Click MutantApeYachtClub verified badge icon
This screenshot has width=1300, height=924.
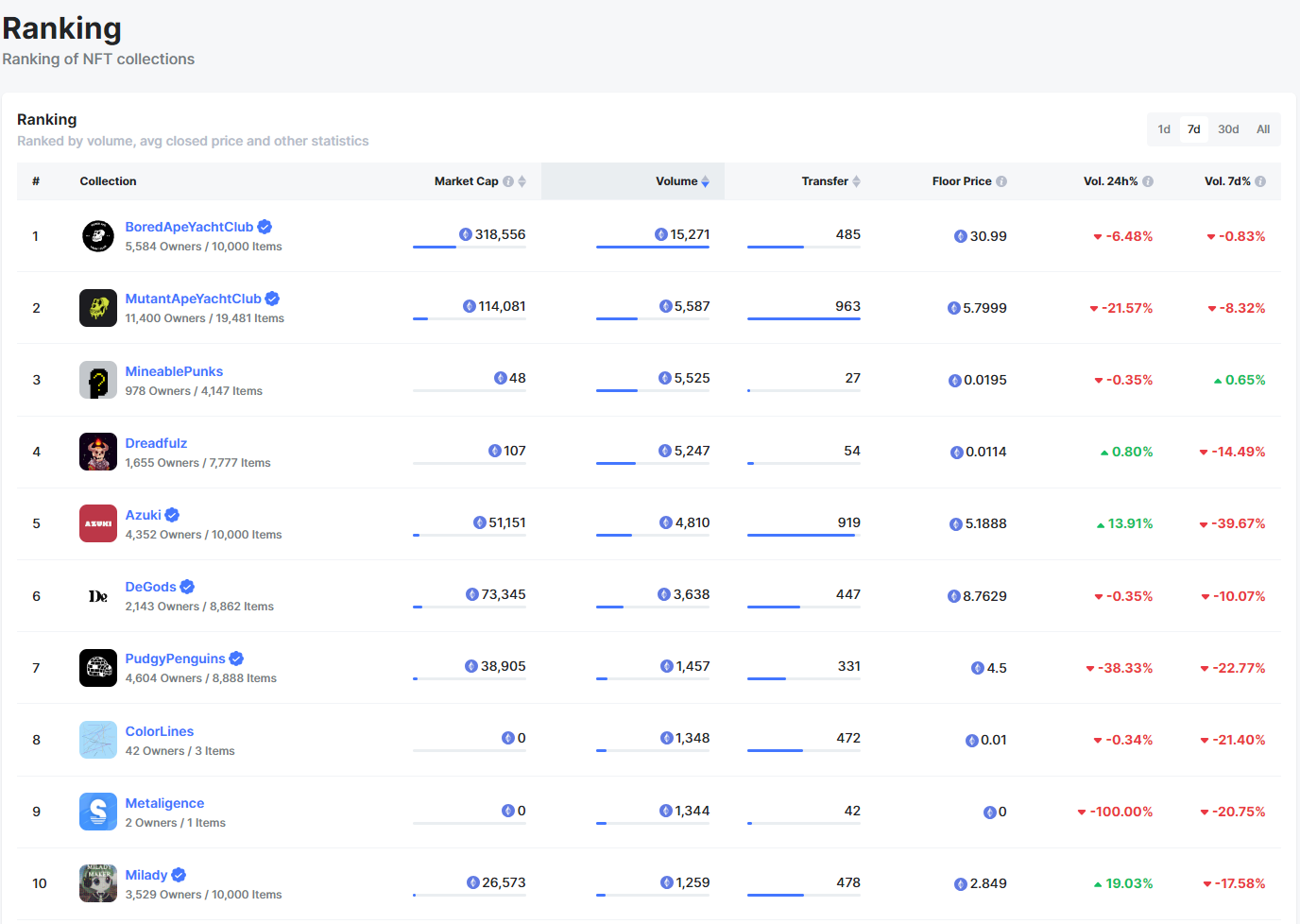(x=272, y=299)
